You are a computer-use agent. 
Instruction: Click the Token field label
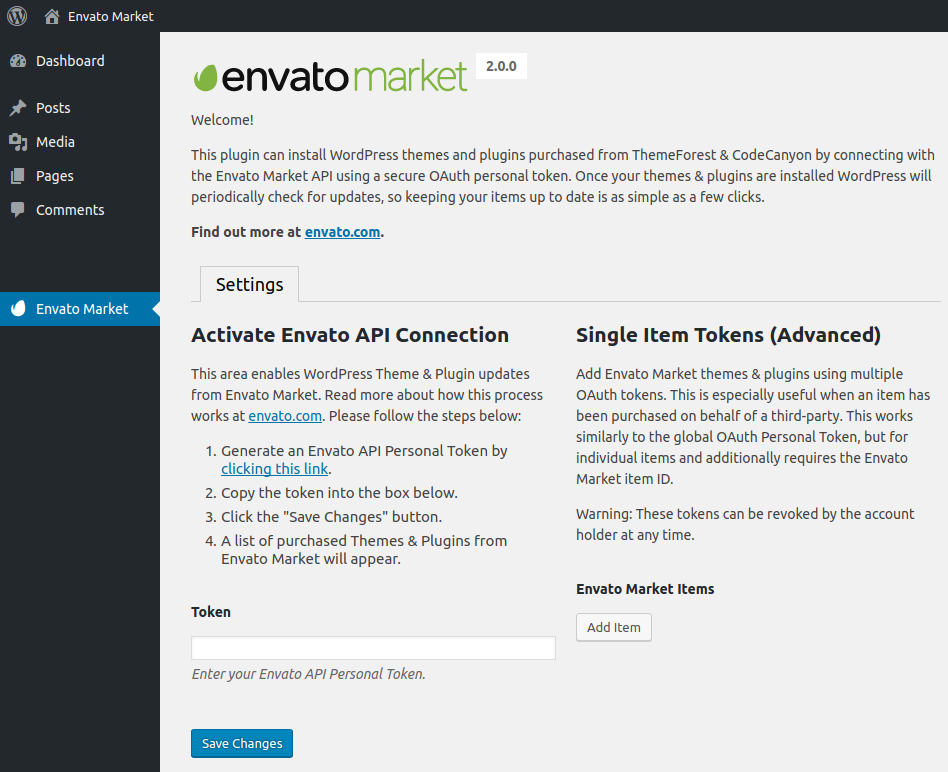tap(211, 612)
